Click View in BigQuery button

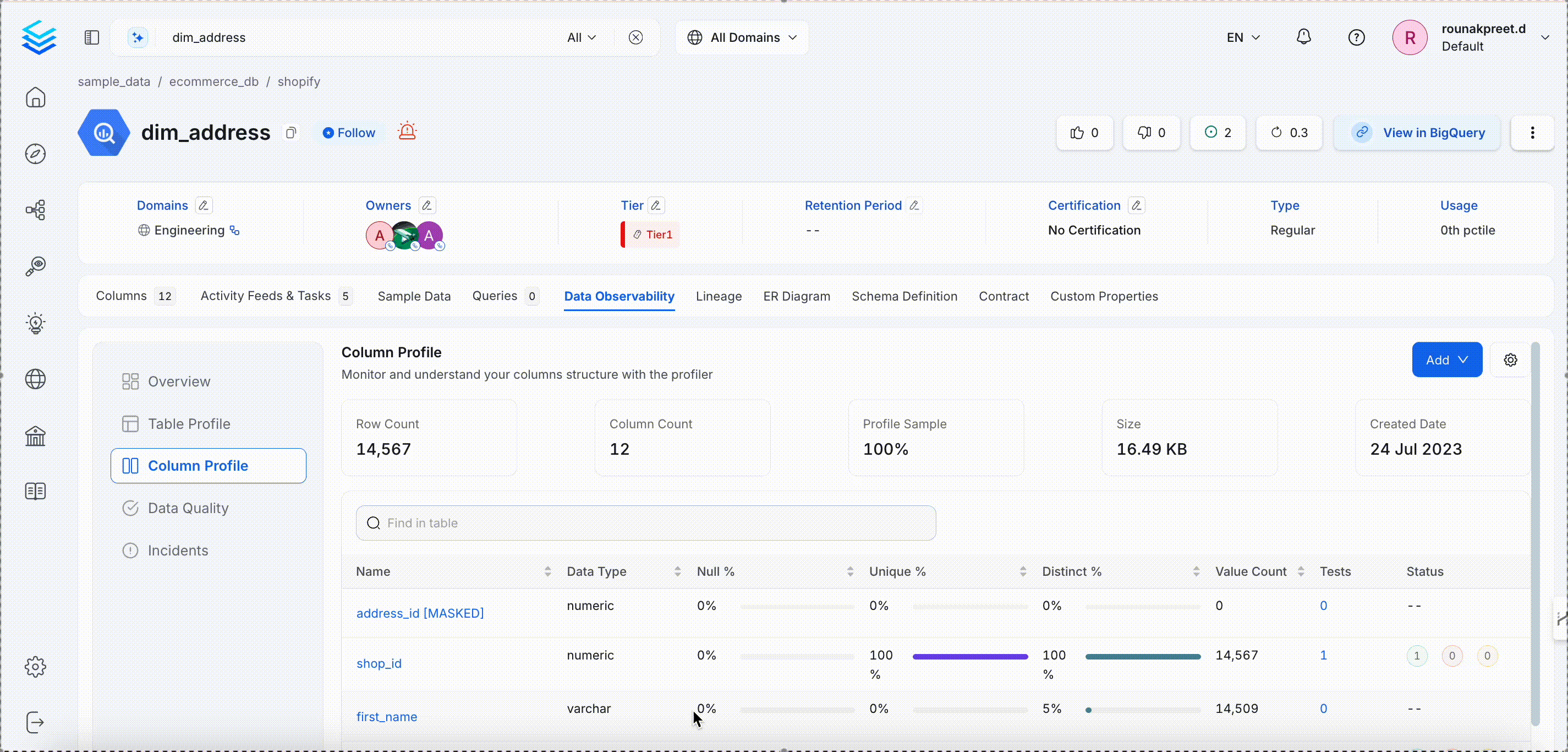click(1418, 133)
